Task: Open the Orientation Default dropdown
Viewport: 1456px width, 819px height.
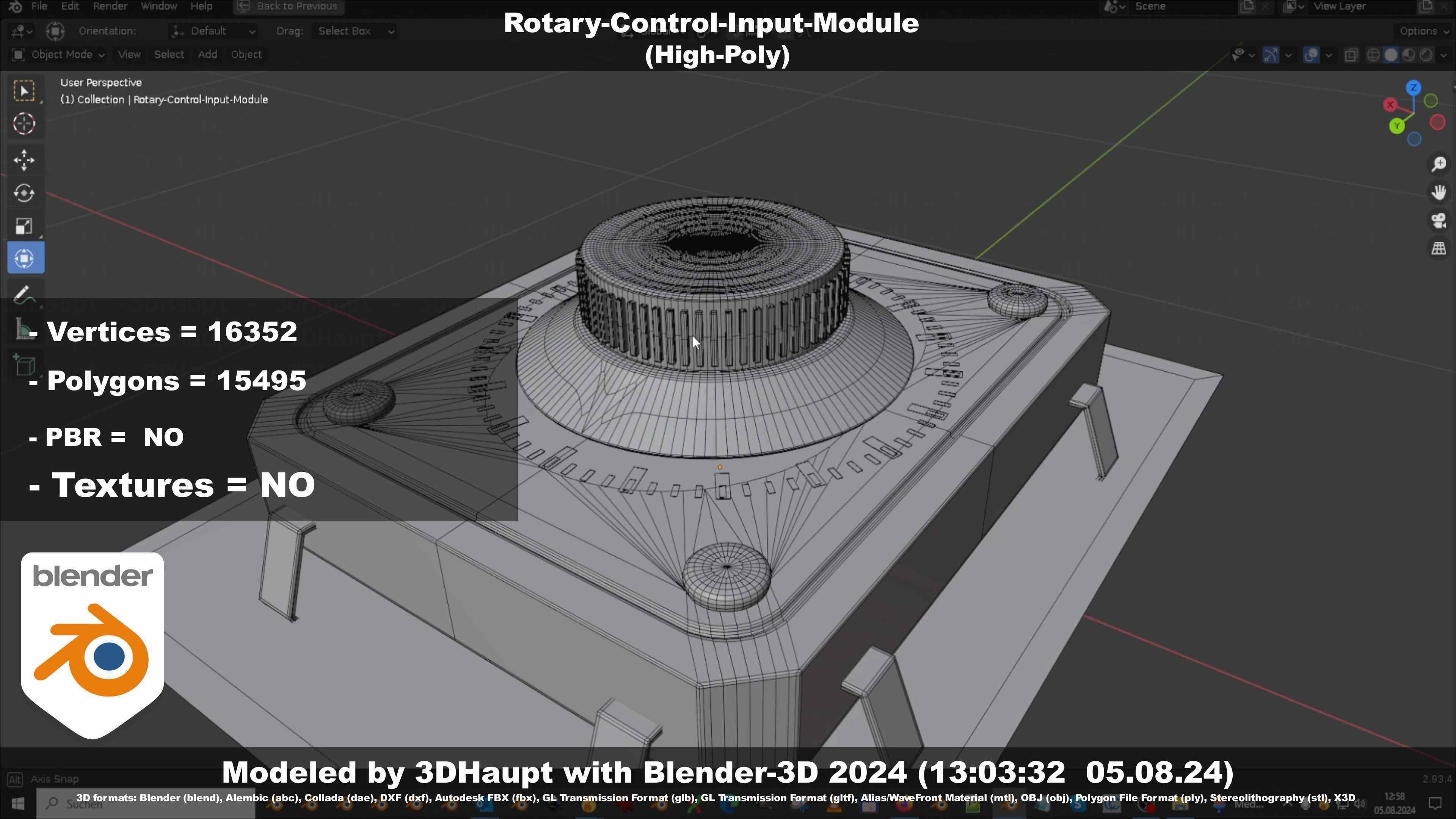Action: coord(213,31)
